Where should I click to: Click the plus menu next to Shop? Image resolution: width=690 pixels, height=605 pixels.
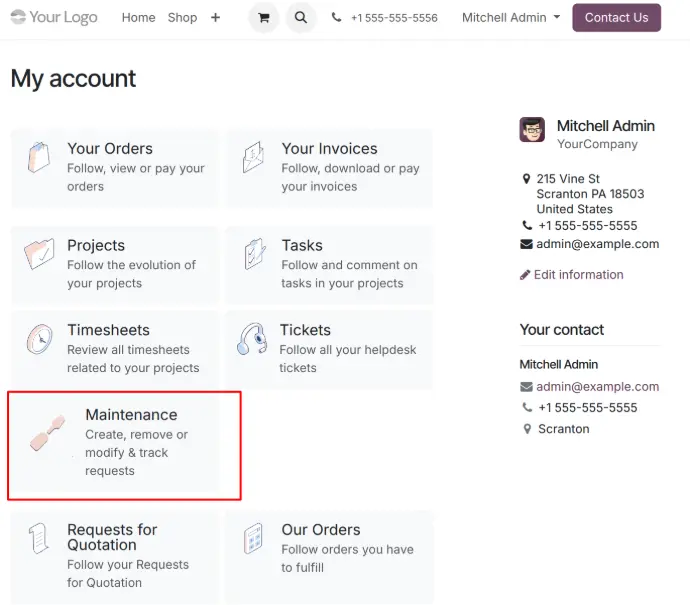(215, 18)
